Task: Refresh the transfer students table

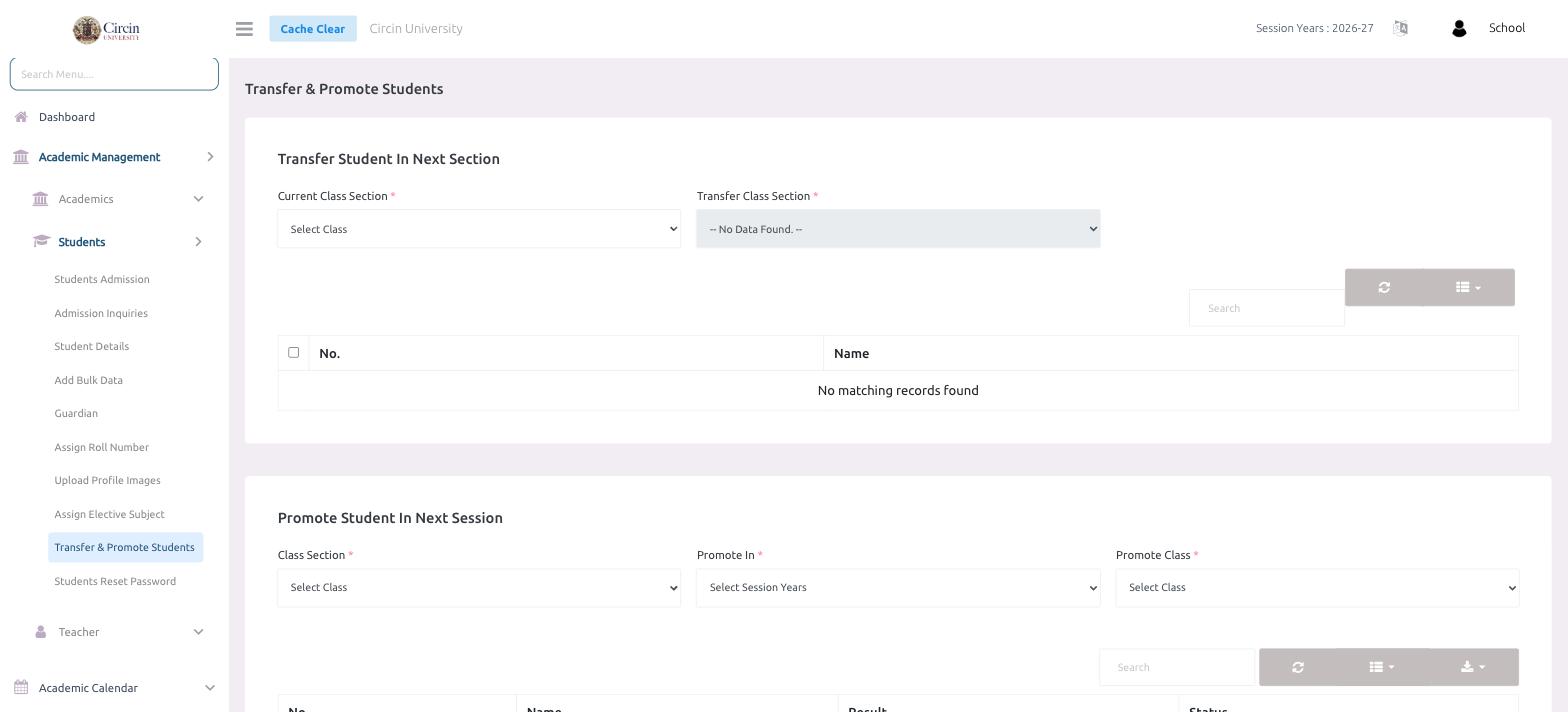Action: 1384,287
